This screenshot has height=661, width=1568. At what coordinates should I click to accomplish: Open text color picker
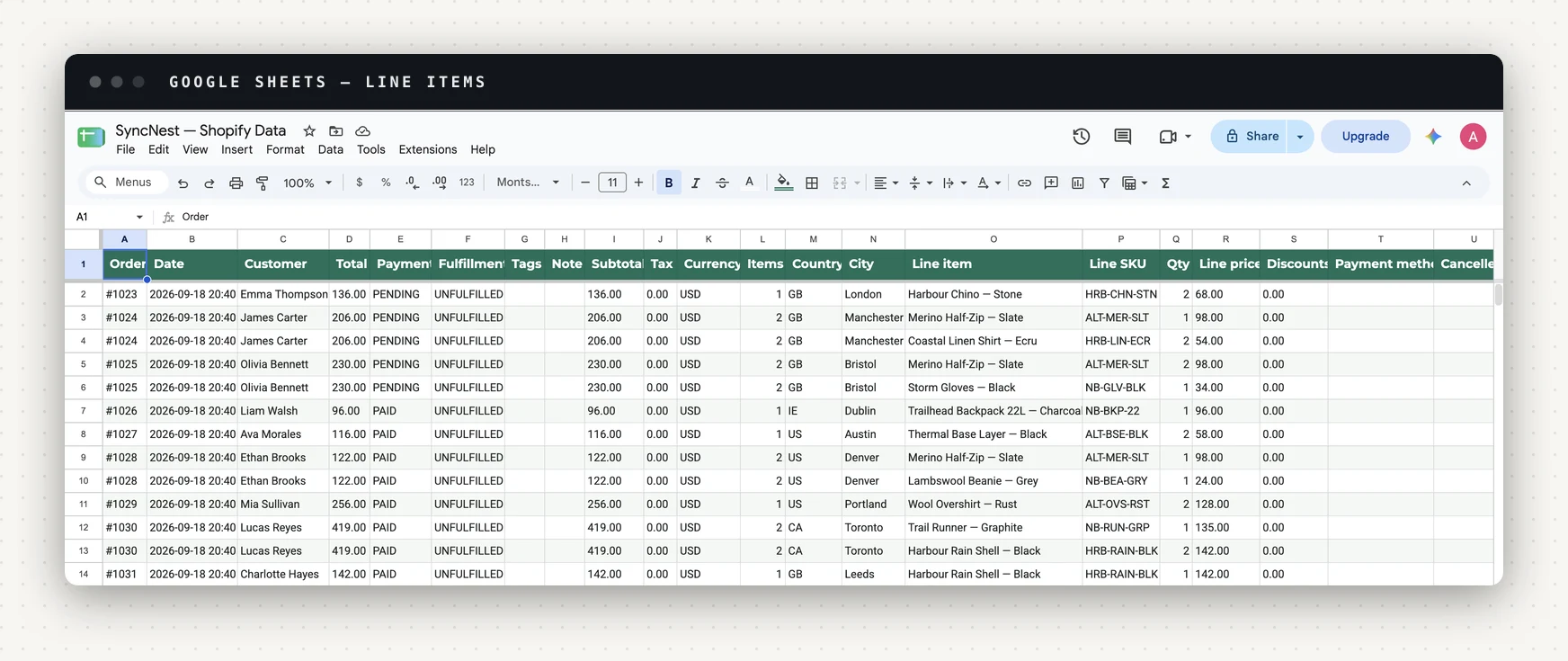(x=749, y=183)
